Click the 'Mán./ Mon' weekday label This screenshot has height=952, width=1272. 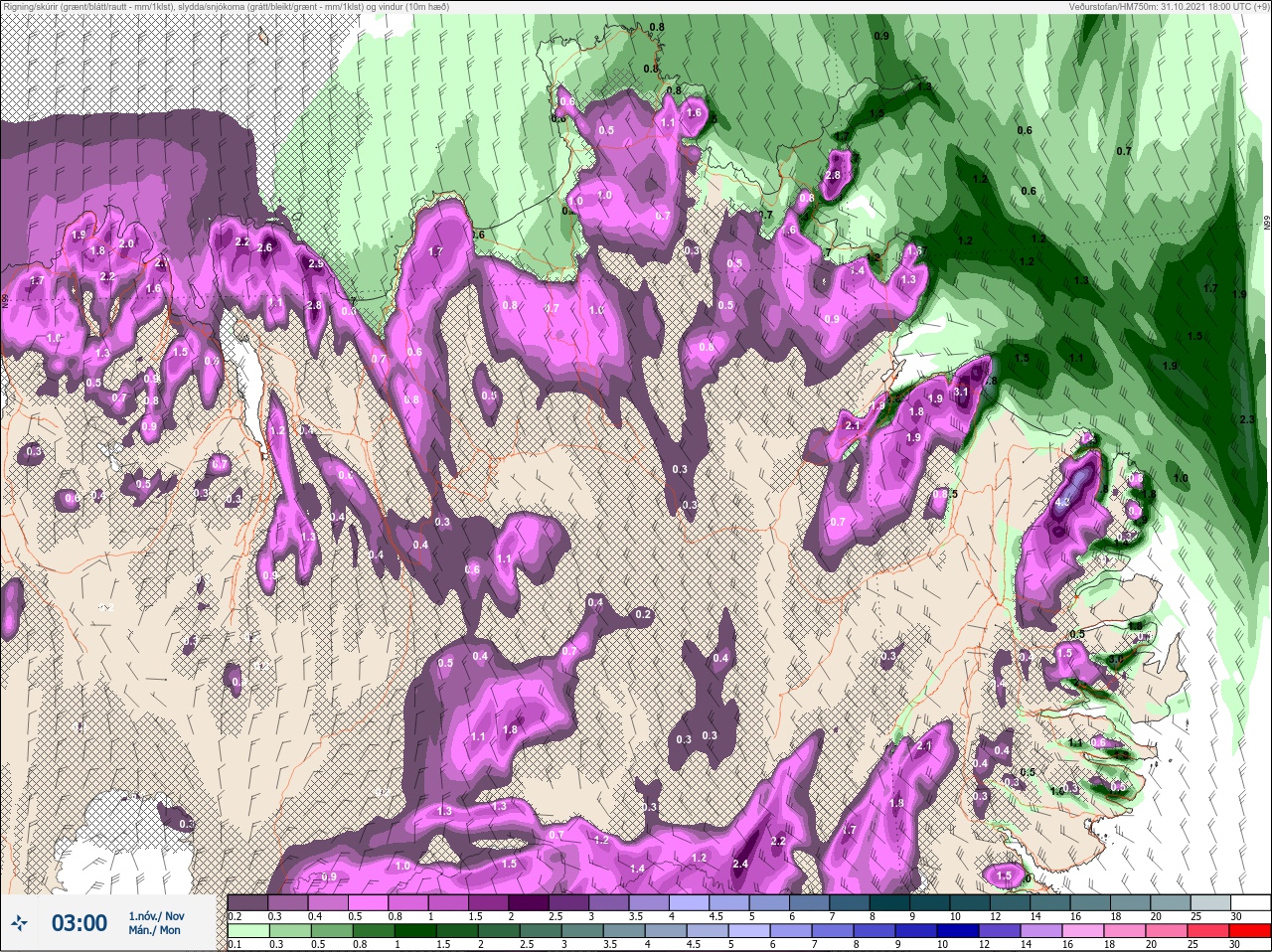point(154,931)
